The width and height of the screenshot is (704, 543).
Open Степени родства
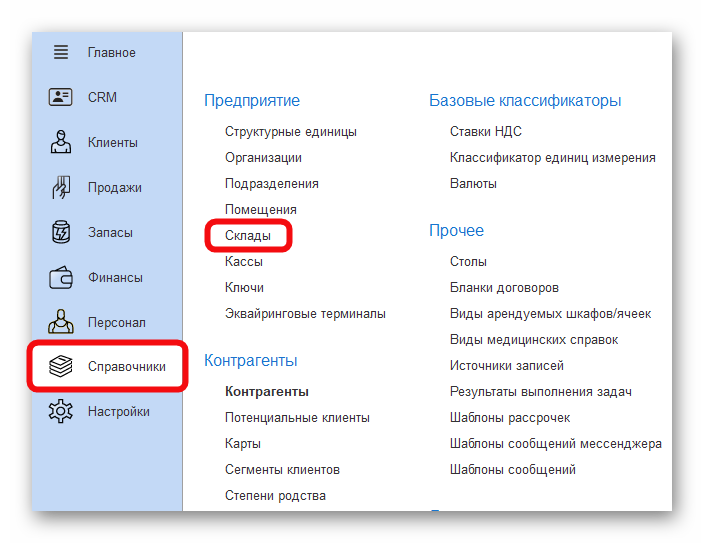pos(275,496)
